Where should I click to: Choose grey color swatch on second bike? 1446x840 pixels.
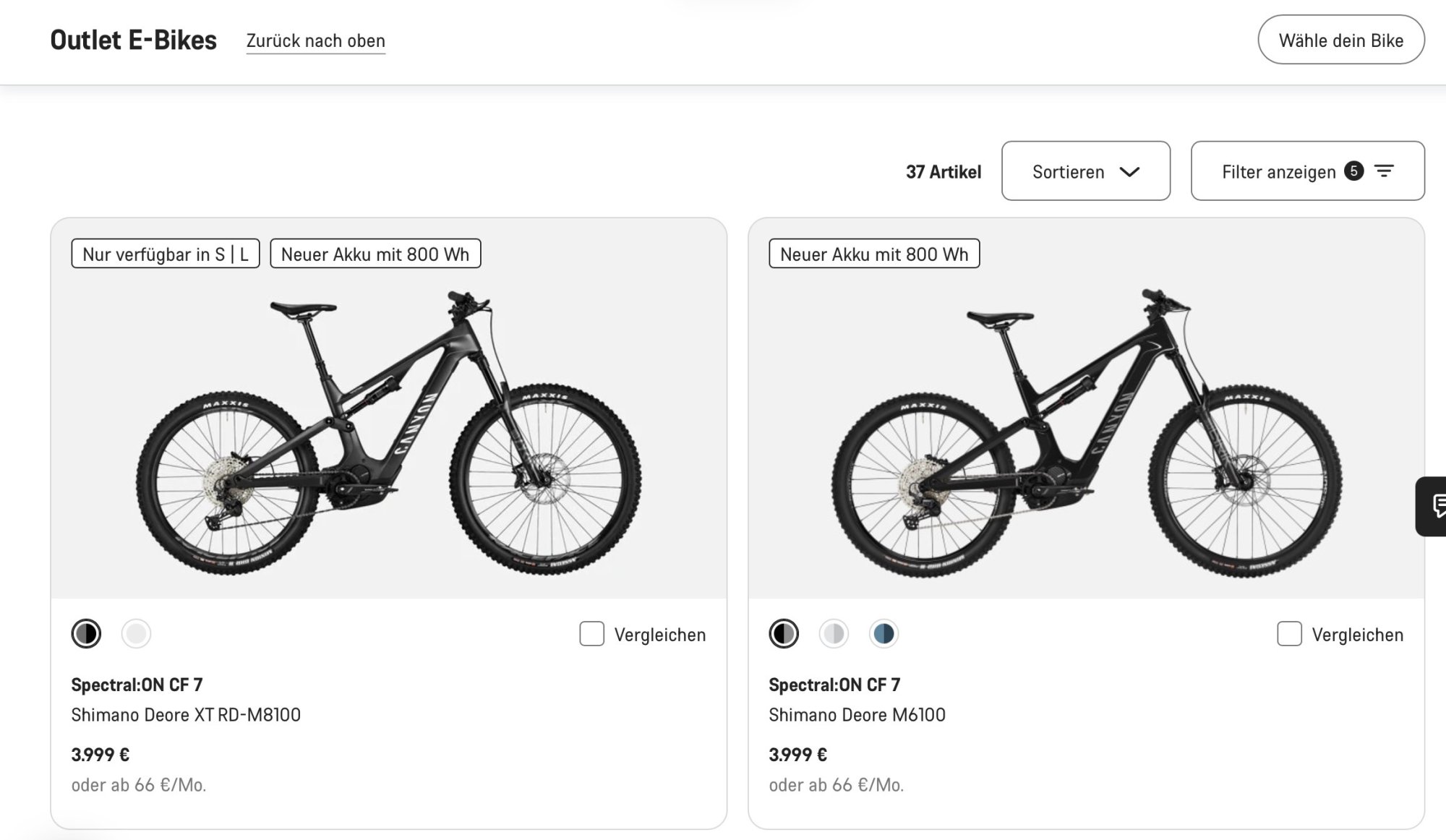tap(834, 634)
